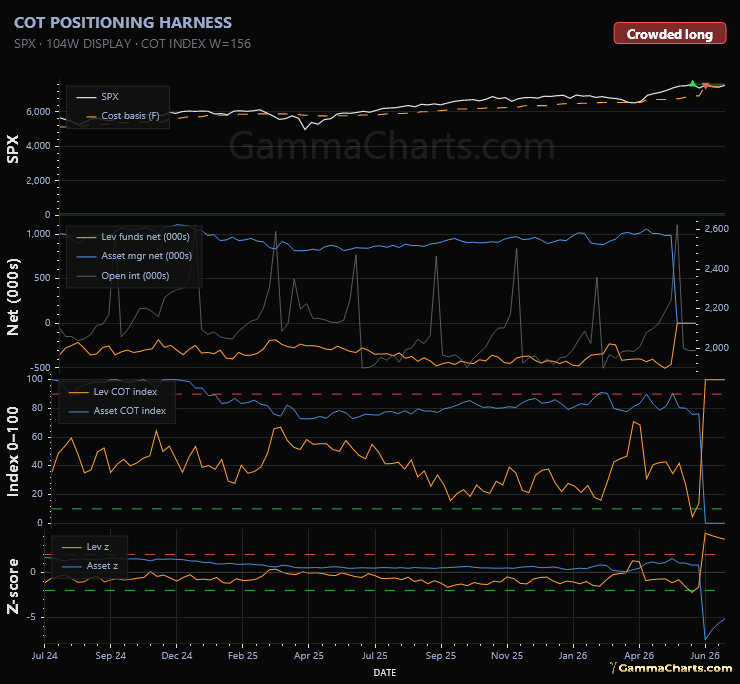Toggle the SPX legend entry
The width and height of the screenshot is (740, 684).
coord(98,97)
